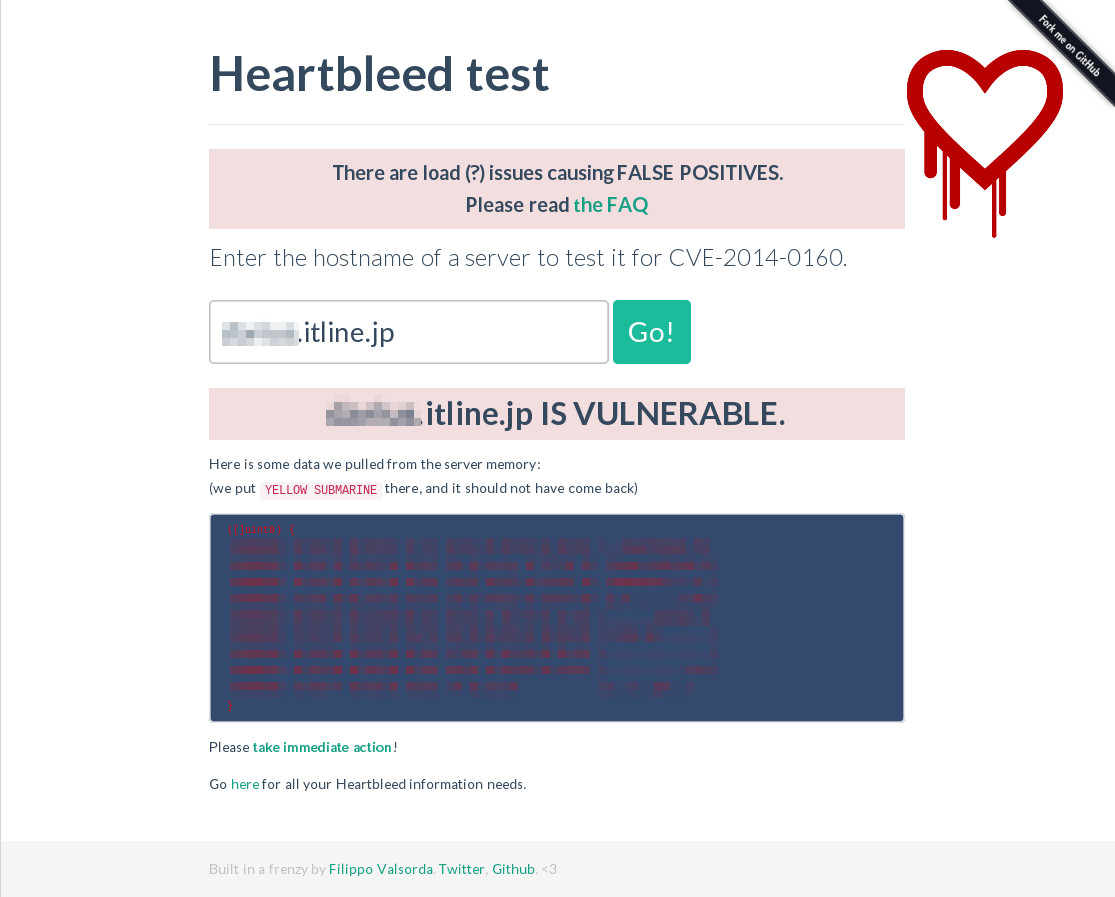Image resolution: width=1115 pixels, height=897 pixels.
Task: Focus the hostname input field
Action: pos(408,332)
